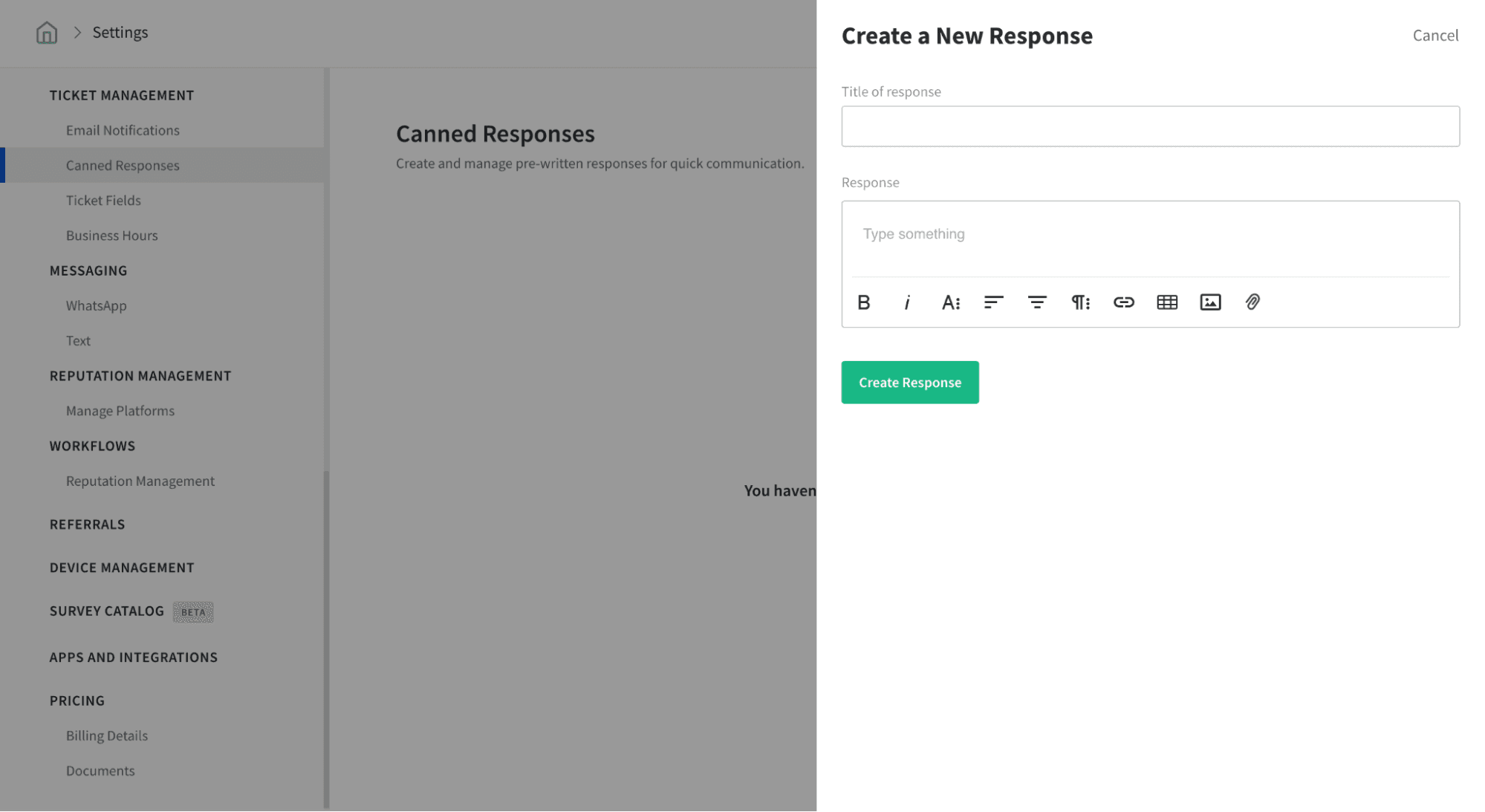This screenshot has height=812, width=1485.
Task: Click the Type something response area
Action: pyautogui.click(x=1149, y=235)
